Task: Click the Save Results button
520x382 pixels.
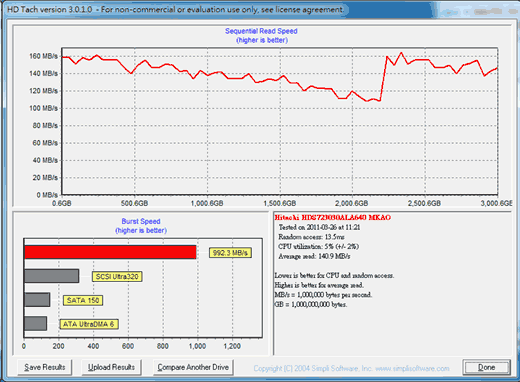Action: pyautogui.click(x=45, y=367)
